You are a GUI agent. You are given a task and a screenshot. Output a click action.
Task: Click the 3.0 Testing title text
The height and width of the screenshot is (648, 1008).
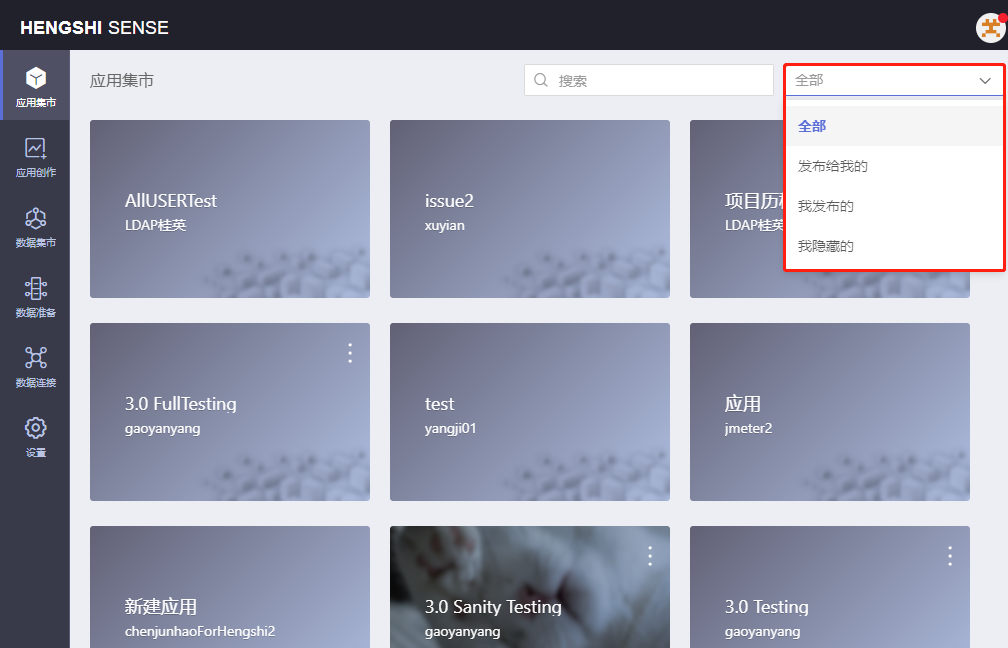(766, 607)
